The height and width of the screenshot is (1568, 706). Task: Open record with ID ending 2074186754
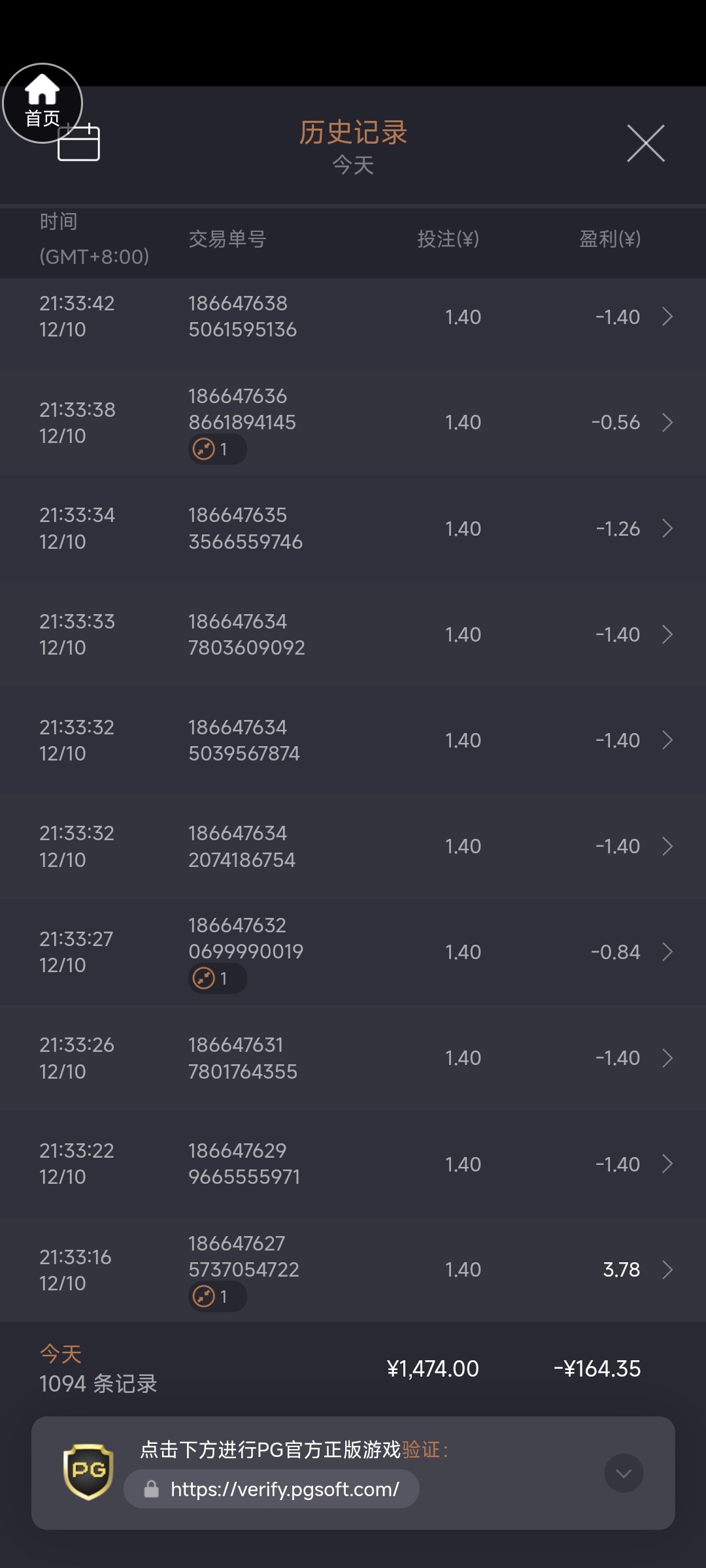pyautogui.click(x=353, y=846)
